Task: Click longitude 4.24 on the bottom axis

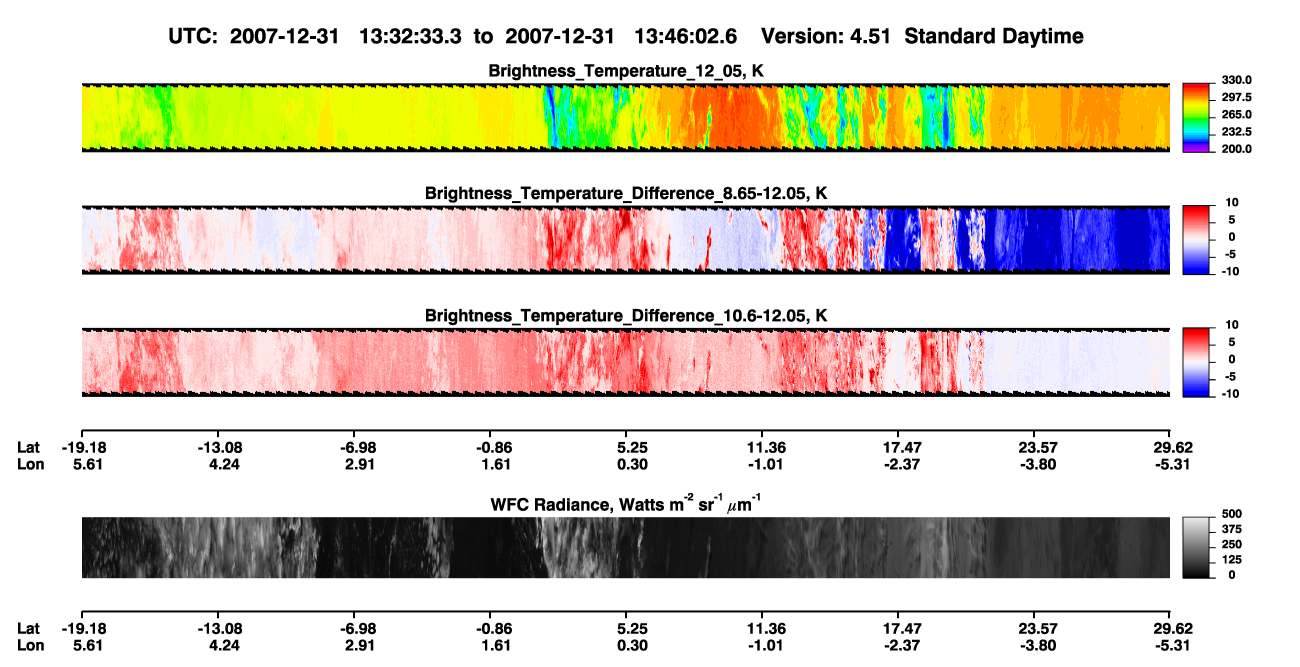Action: pos(223,646)
